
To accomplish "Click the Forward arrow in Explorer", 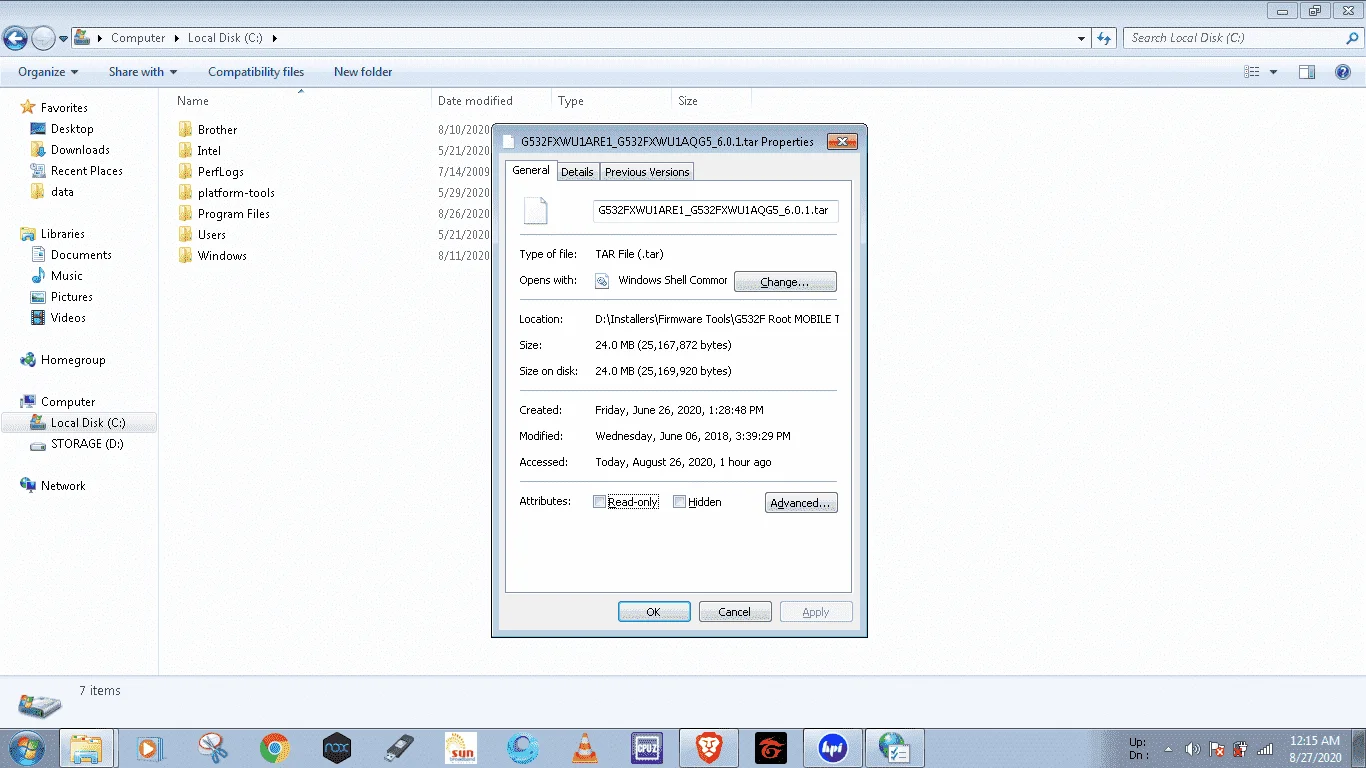I will pyautogui.click(x=44, y=39).
